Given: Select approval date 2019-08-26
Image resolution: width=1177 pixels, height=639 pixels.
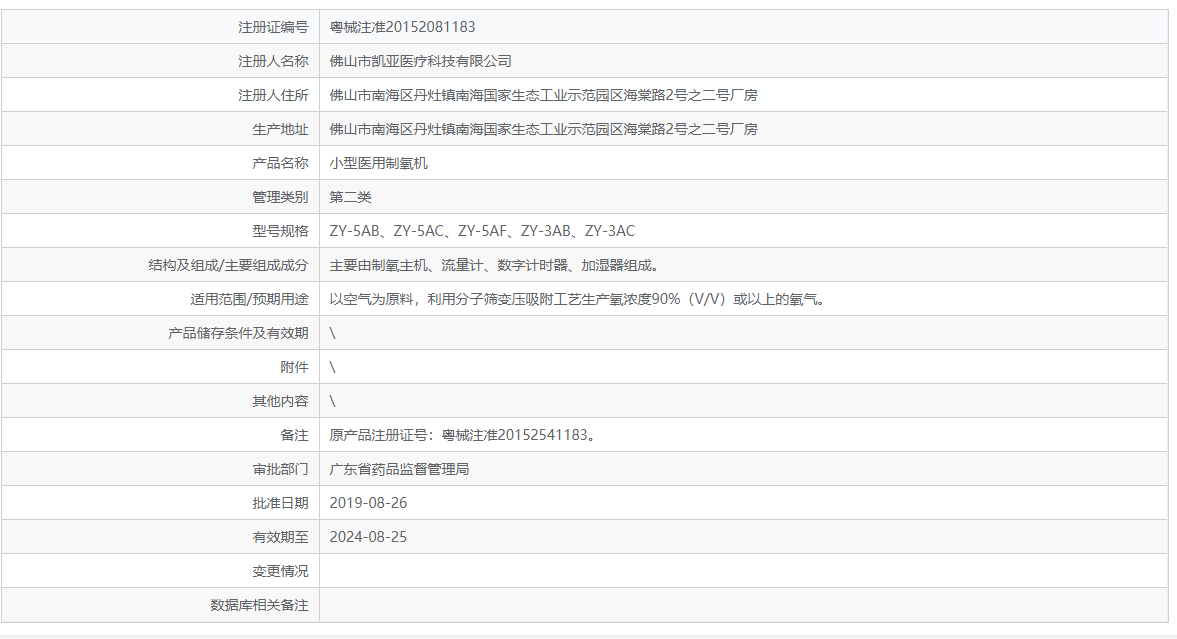Looking at the screenshot, I should pyautogui.click(x=368, y=503).
